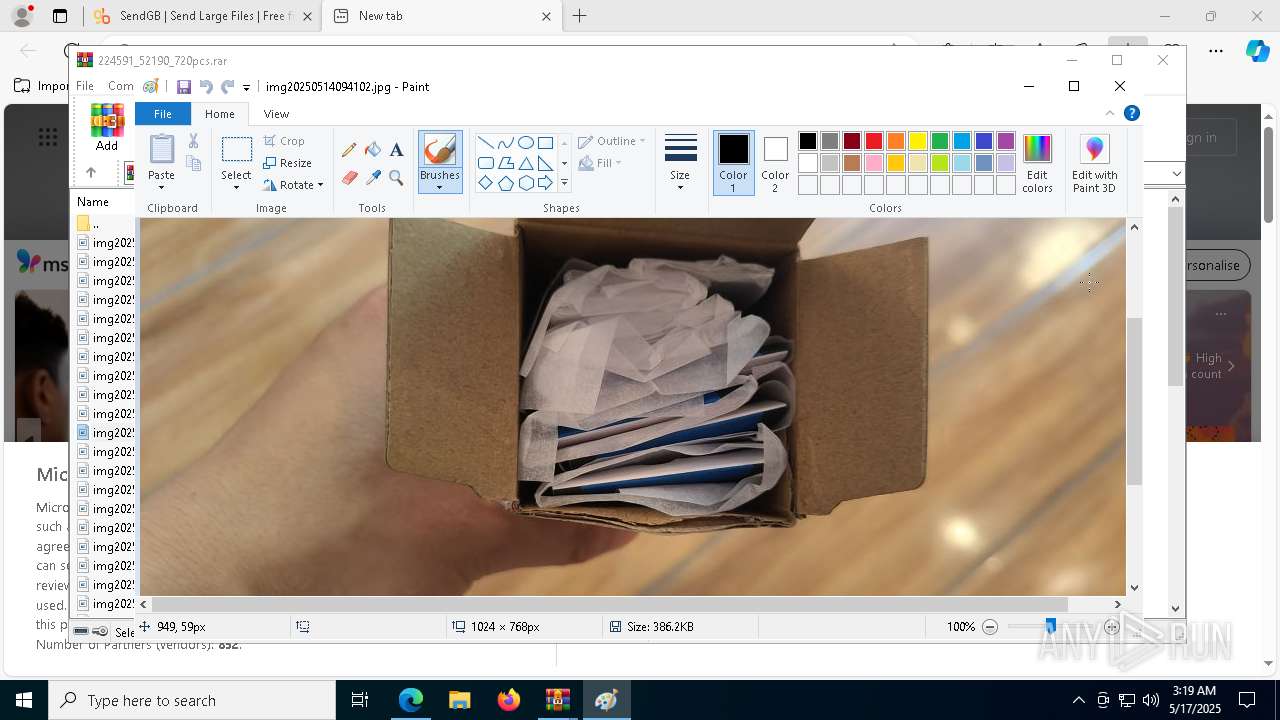Open the Paste dropdown arrow
1280x720 pixels.
[161, 188]
